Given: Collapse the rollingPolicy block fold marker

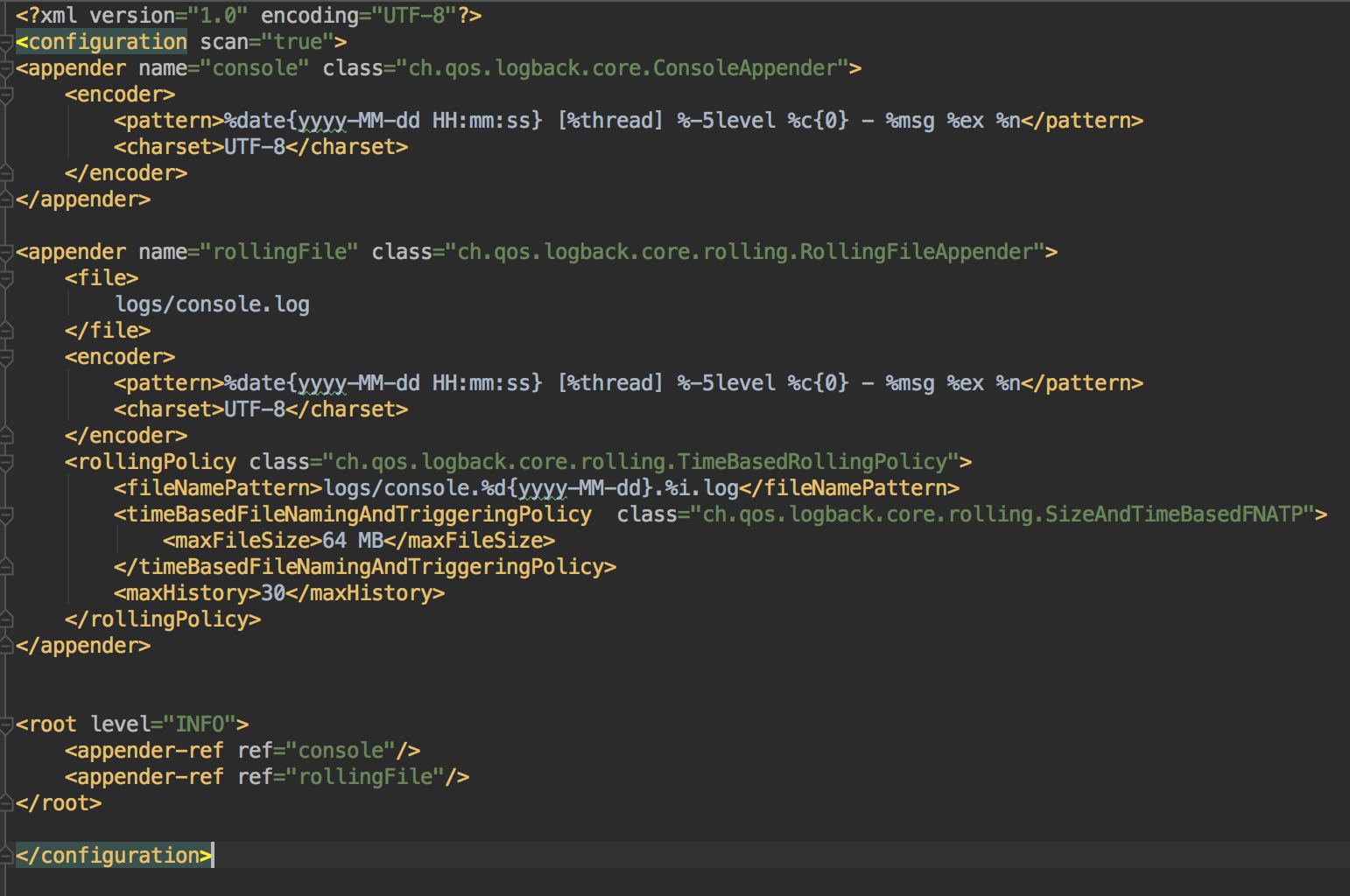Looking at the screenshot, I should point(6,462).
